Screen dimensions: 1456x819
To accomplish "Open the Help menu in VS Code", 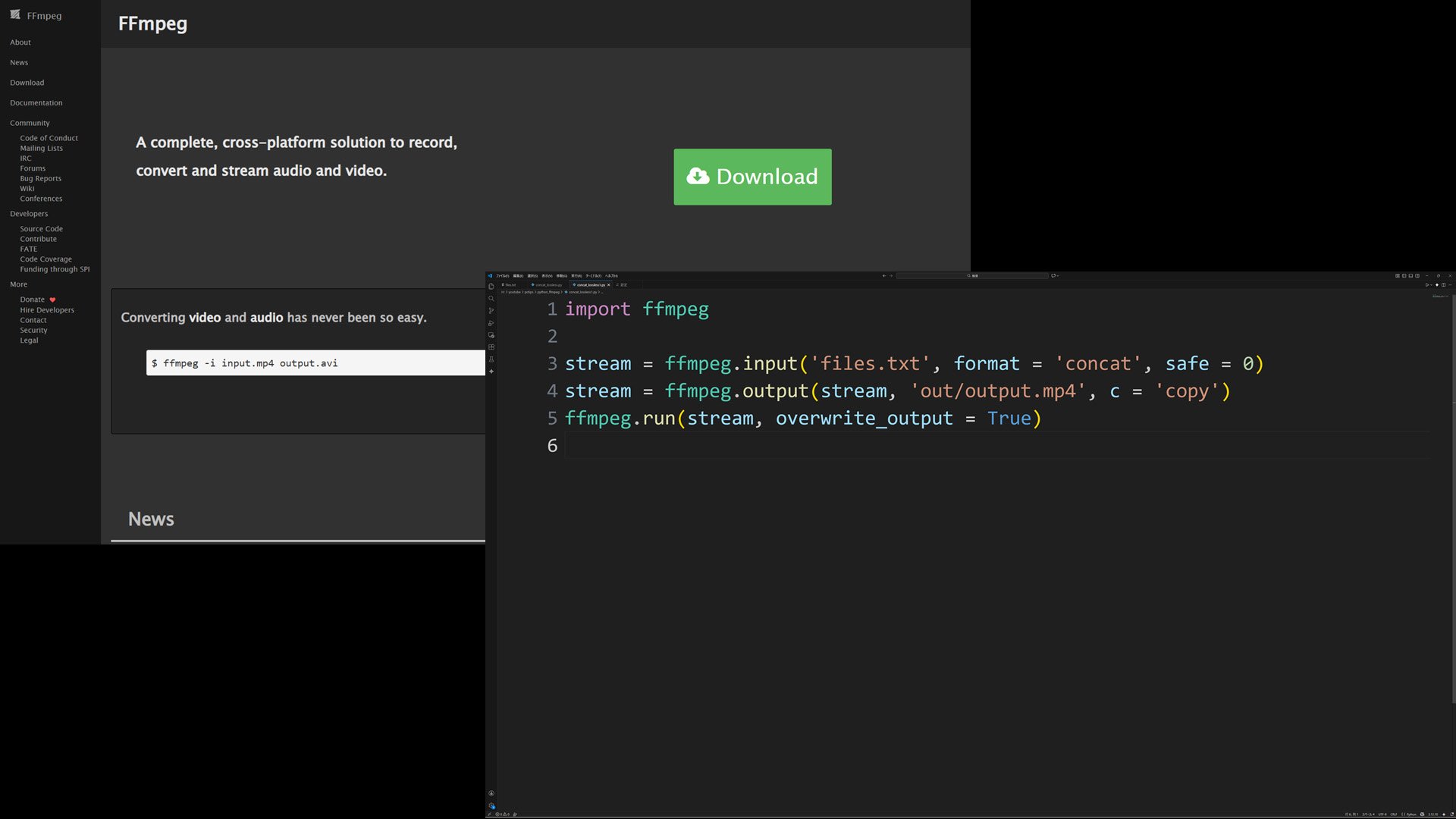I will (611, 276).
